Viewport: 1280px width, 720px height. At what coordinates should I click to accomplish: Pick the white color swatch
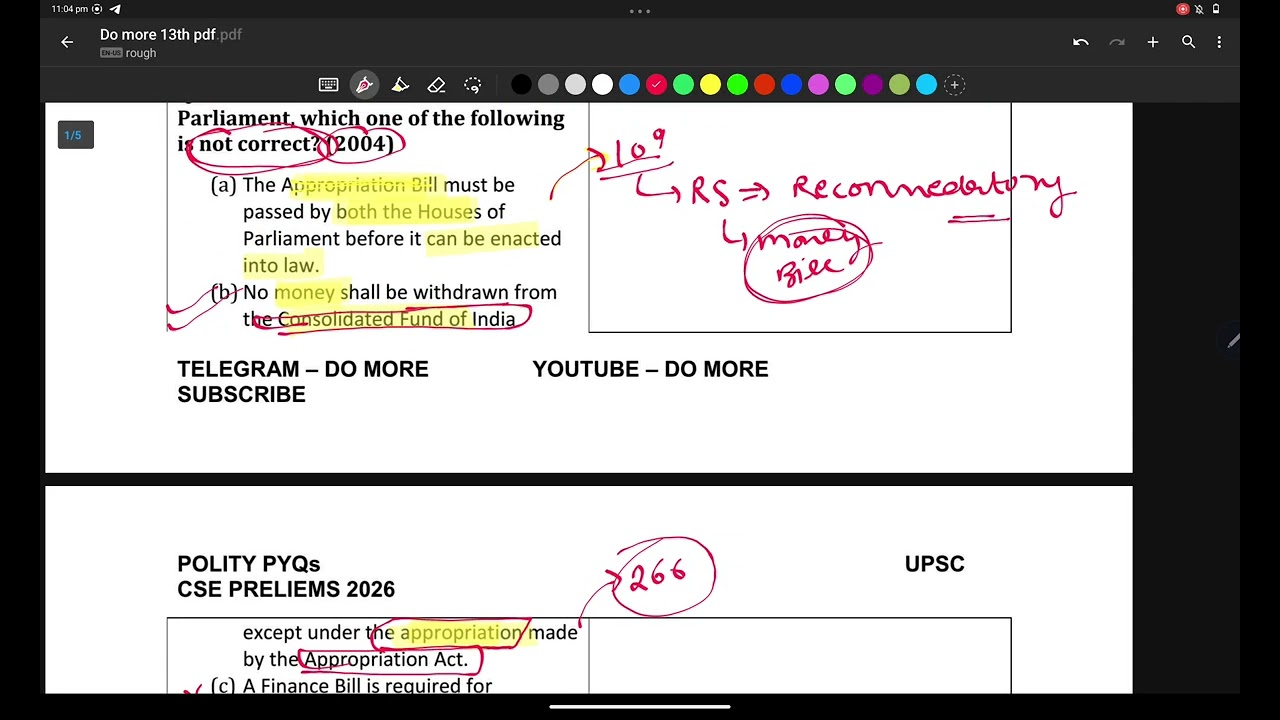602,85
